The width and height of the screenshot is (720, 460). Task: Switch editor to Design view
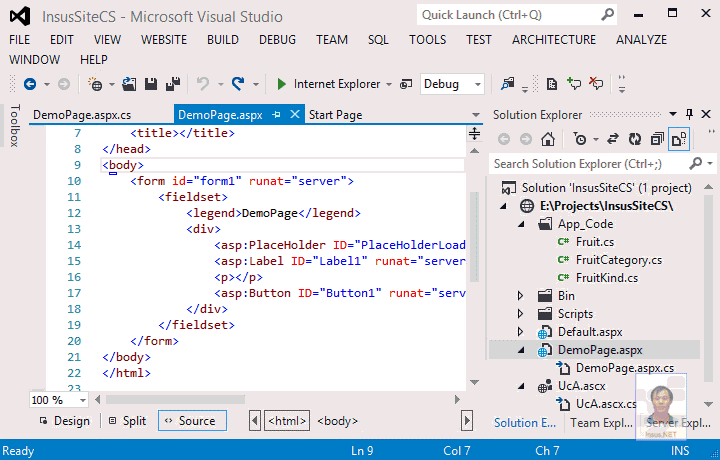tap(65, 421)
